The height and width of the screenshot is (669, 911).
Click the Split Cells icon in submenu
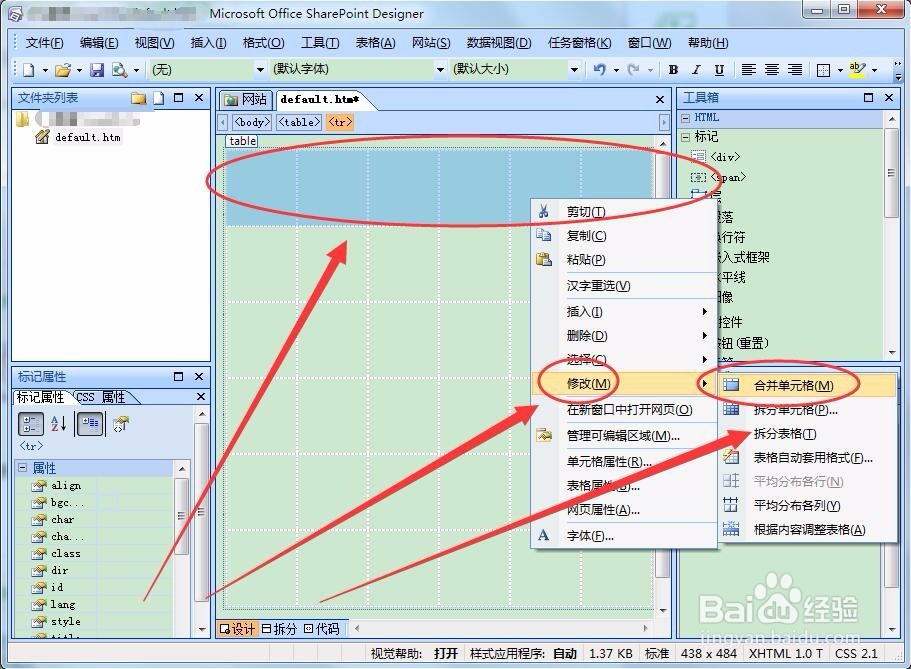pyautogui.click(x=731, y=409)
